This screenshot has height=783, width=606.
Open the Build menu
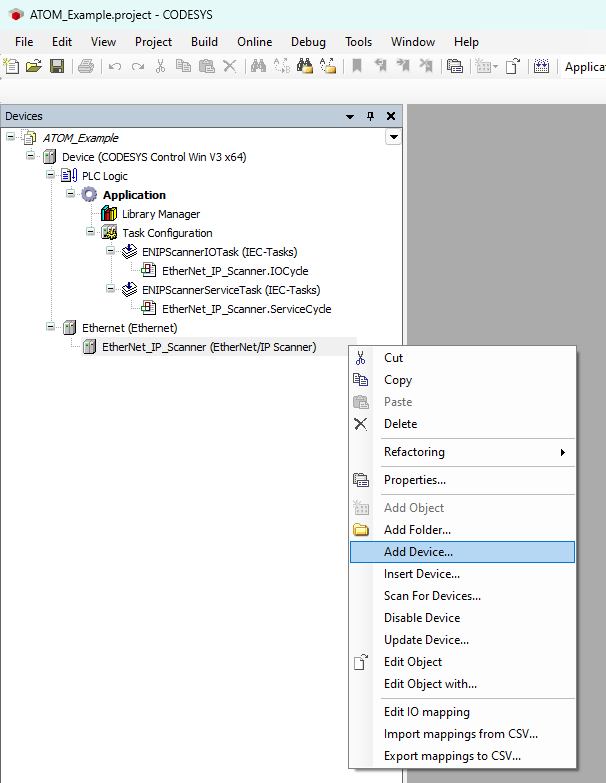tap(204, 42)
